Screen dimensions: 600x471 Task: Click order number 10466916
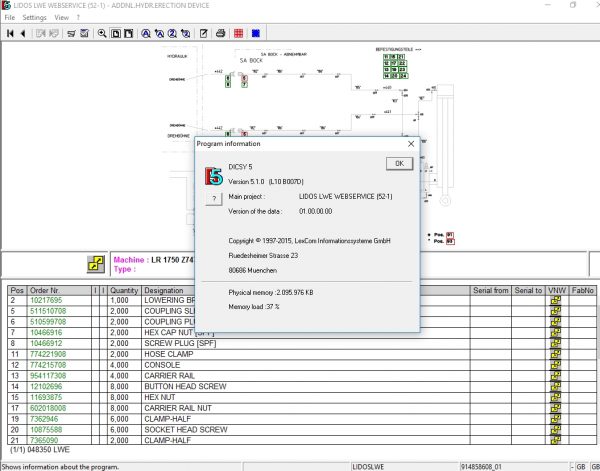coord(46,332)
